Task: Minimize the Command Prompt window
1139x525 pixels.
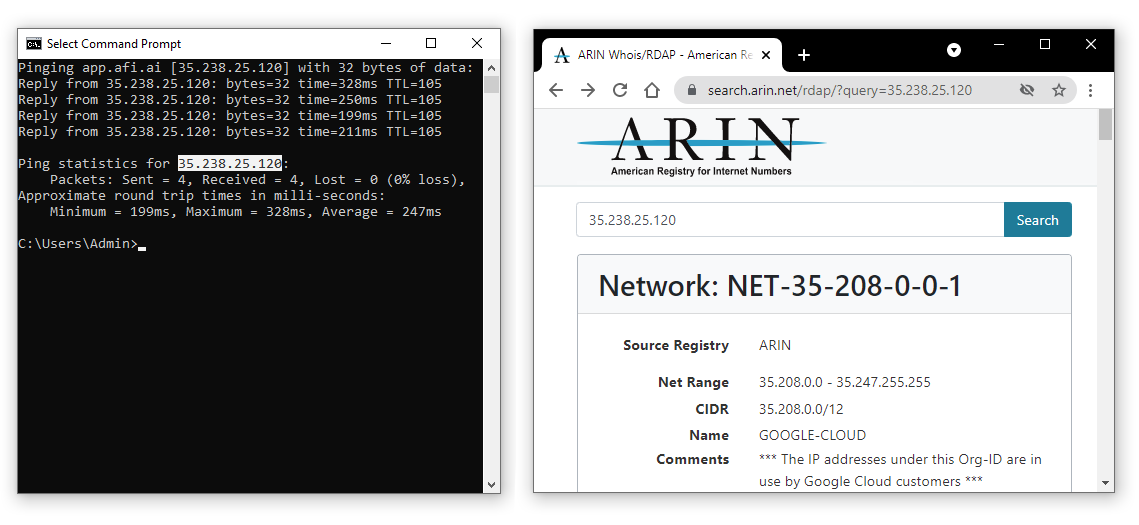Action: (385, 44)
